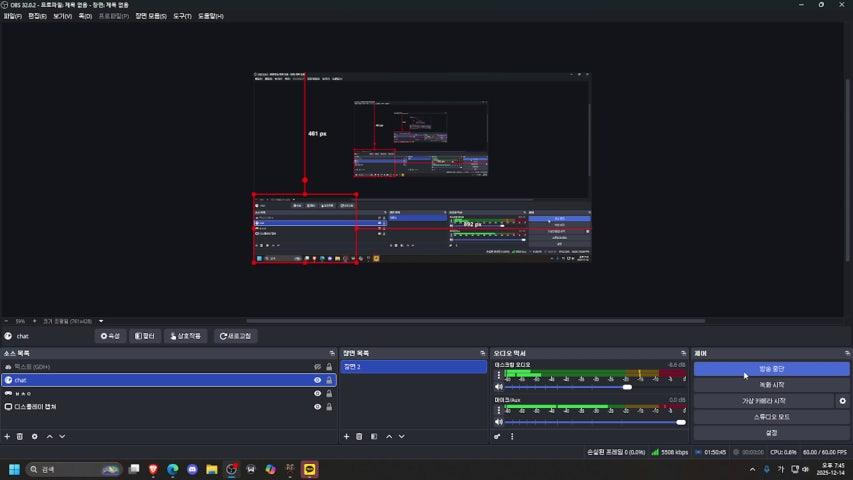Open desktop audio three-dot options menu
The width and height of the screenshot is (853, 480).
(x=498, y=377)
